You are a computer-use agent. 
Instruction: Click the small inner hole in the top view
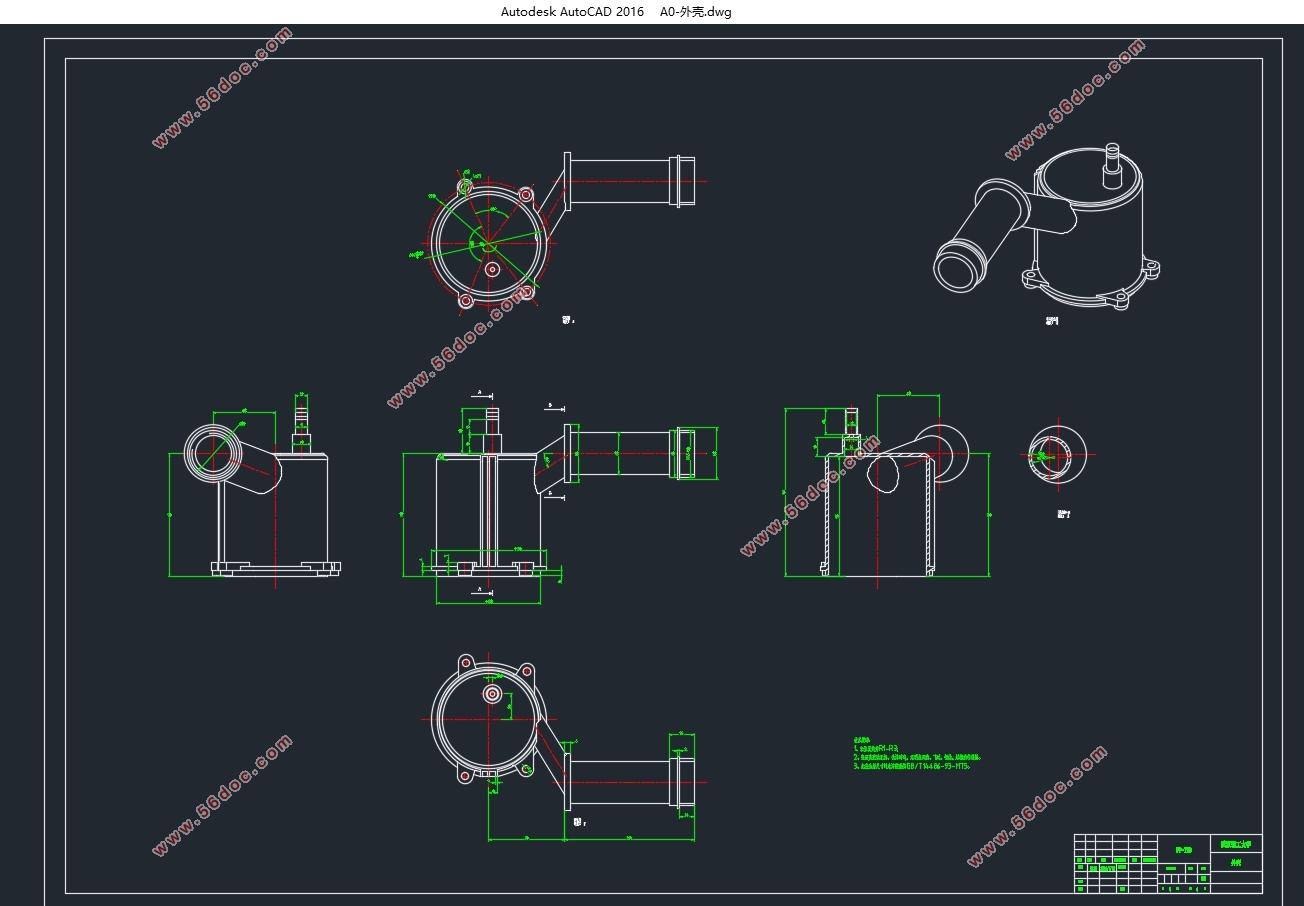491,269
